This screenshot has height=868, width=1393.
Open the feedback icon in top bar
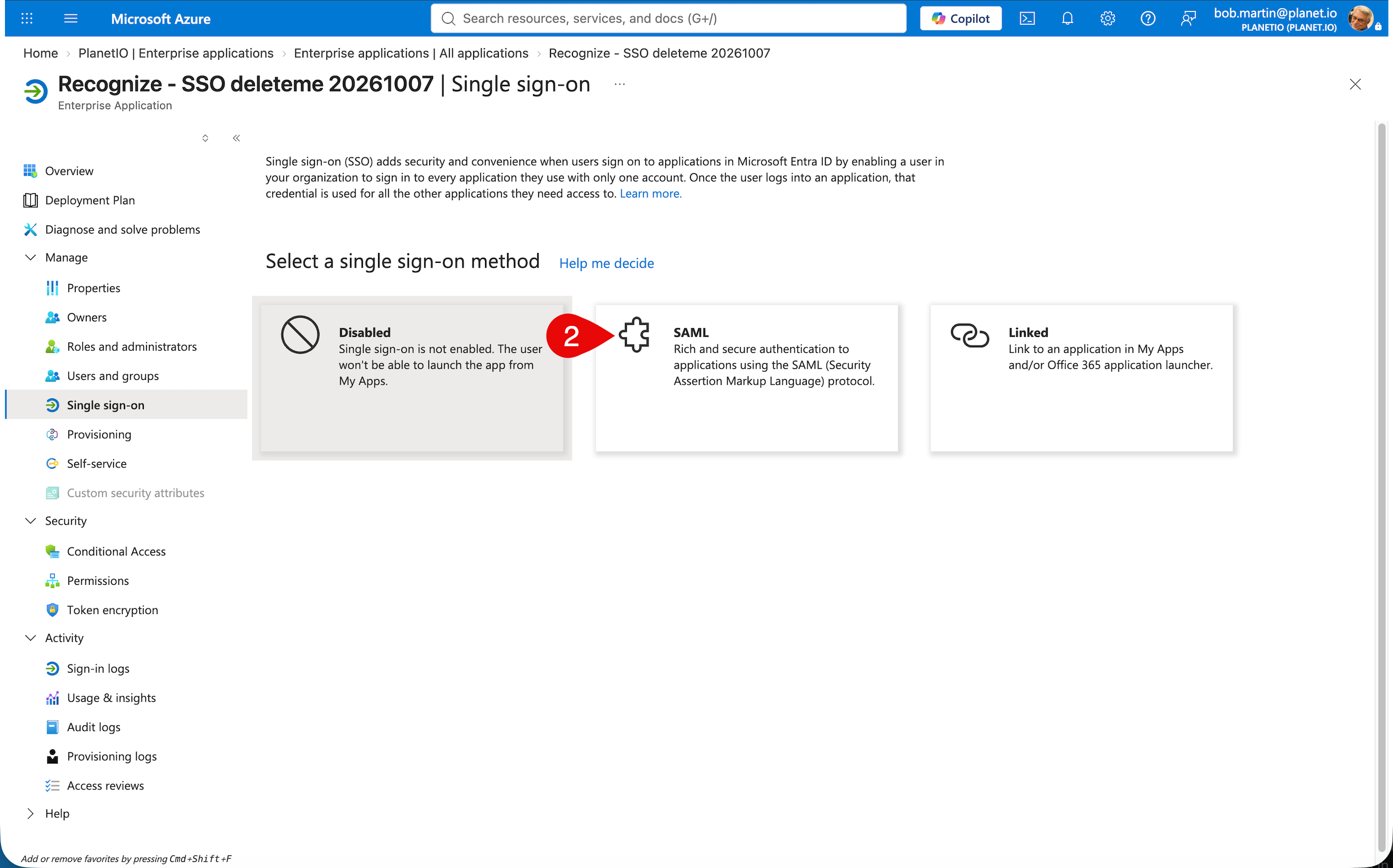[1188, 18]
